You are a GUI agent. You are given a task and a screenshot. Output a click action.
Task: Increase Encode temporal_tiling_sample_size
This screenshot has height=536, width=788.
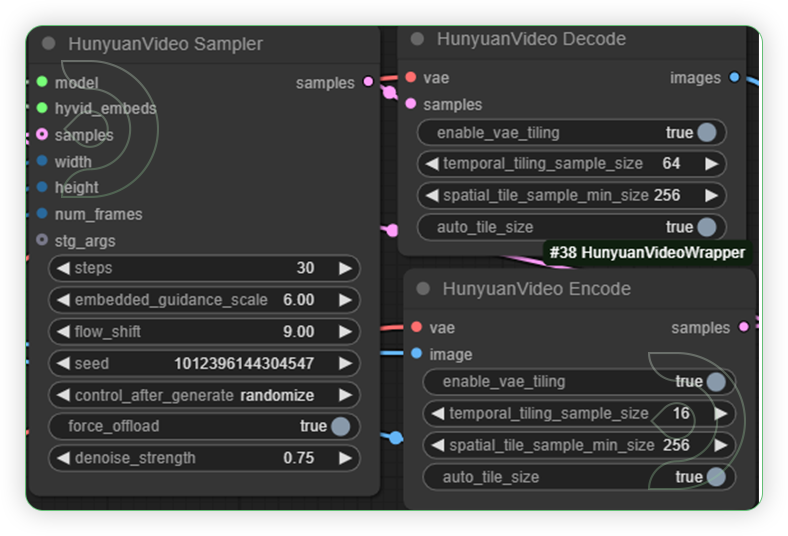coord(721,413)
